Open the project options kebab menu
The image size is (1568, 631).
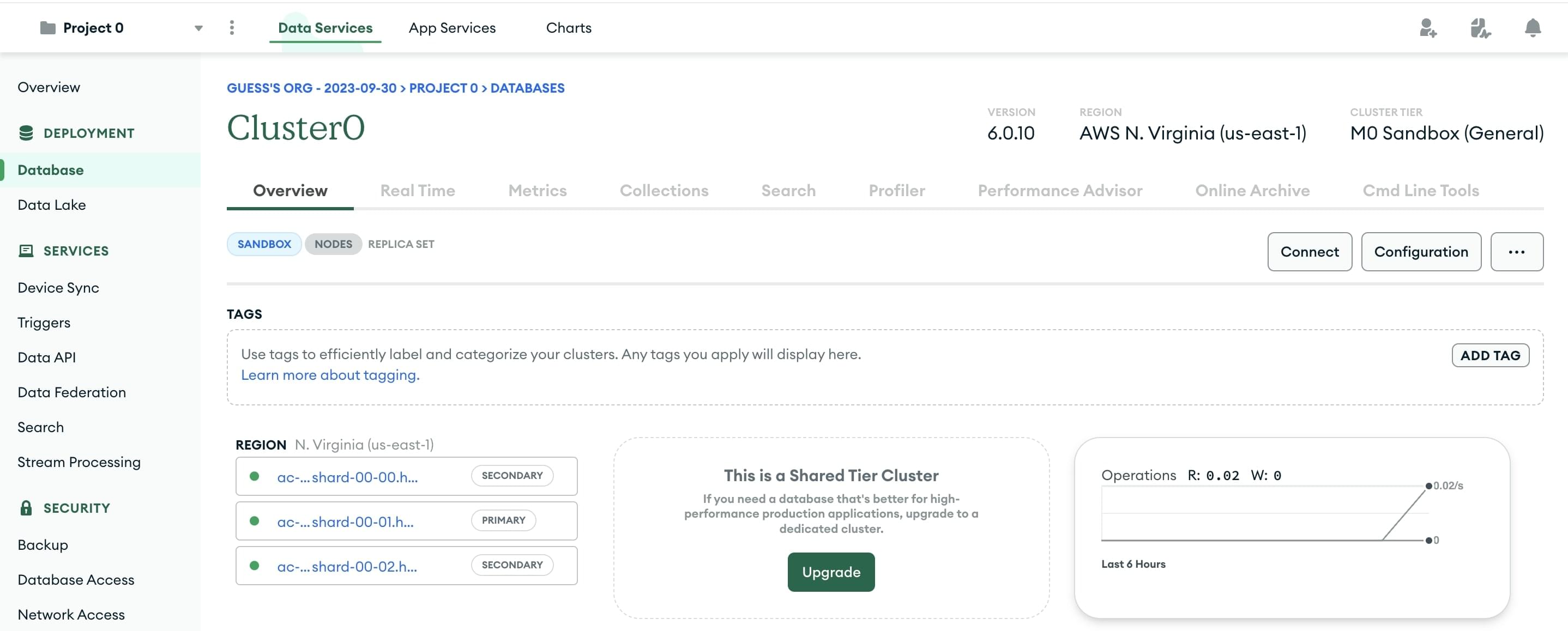(x=232, y=27)
